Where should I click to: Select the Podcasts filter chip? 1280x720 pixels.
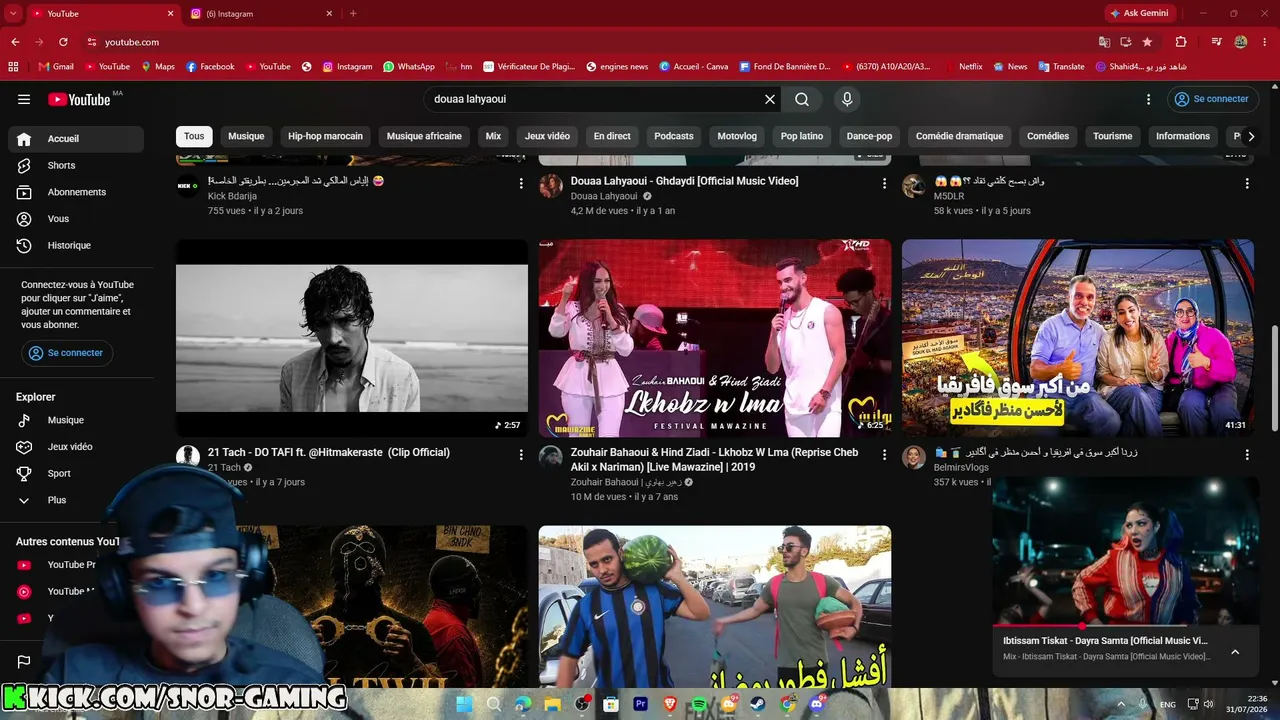click(x=674, y=136)
